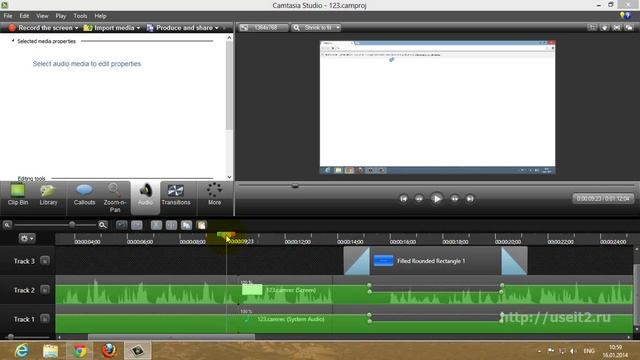Open Google Chrome from taskbar
The image size is (640, 360).
(80, 351)
